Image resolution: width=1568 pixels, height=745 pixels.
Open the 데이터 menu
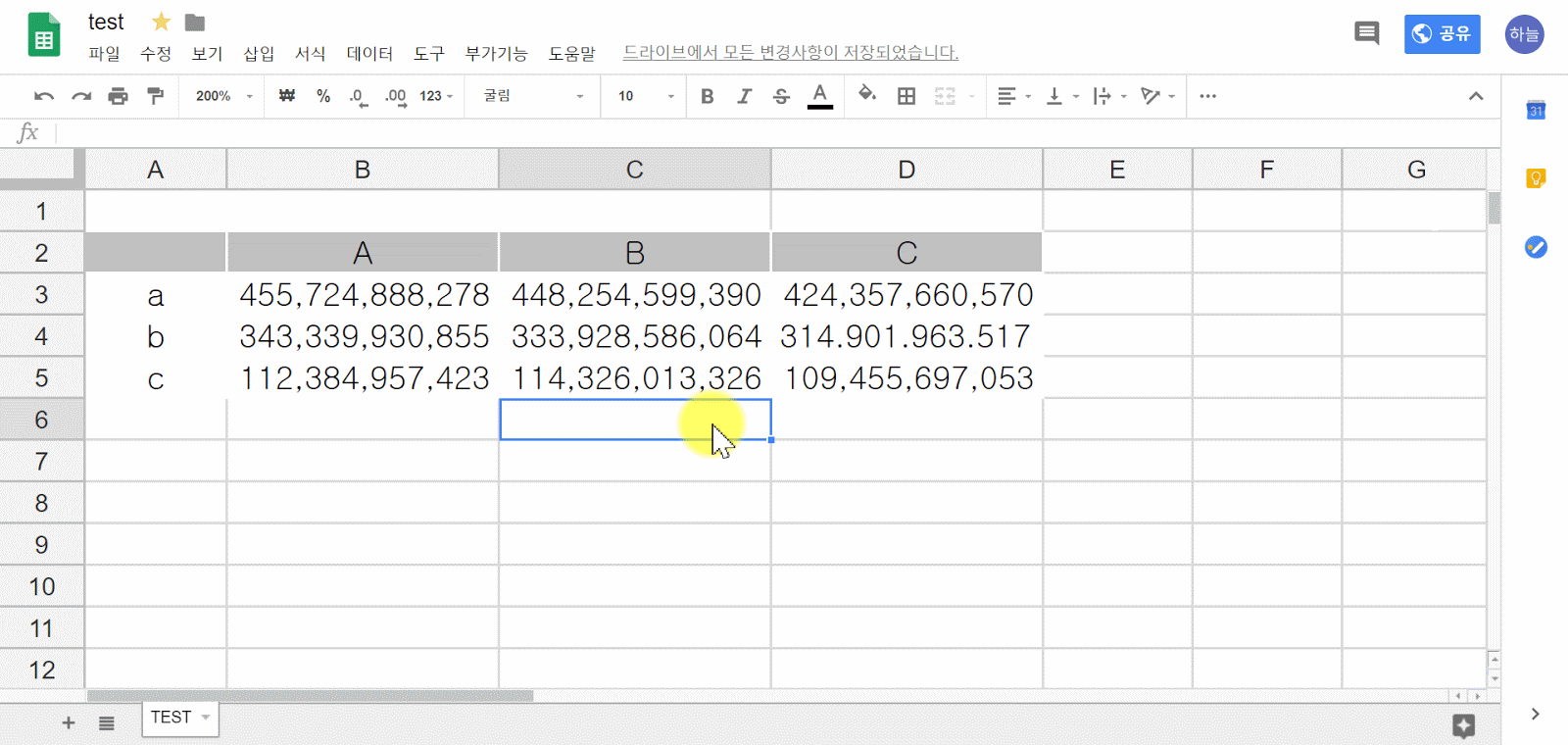point(369,53)
